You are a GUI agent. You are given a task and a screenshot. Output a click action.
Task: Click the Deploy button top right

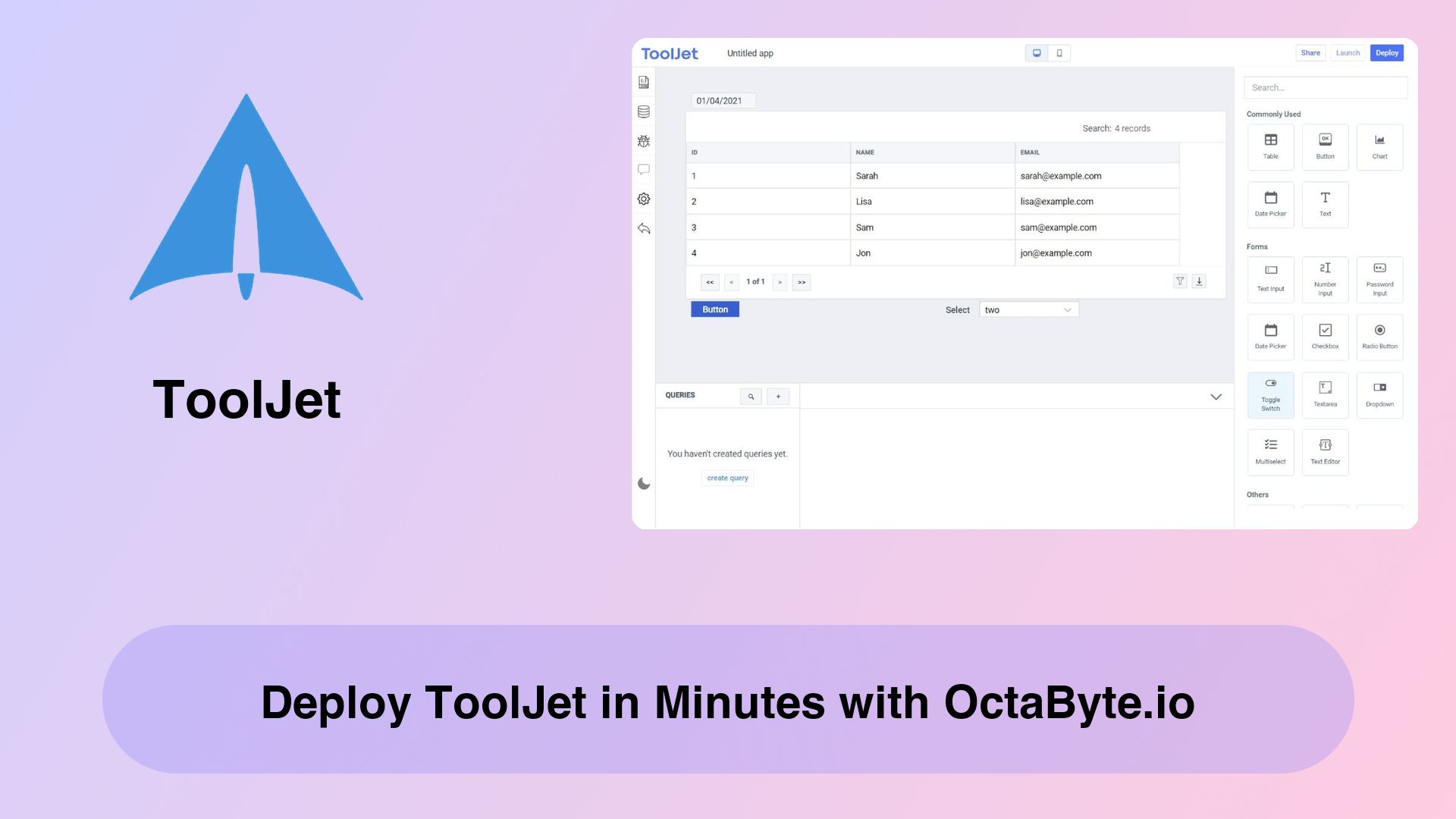coord(1388,52)
